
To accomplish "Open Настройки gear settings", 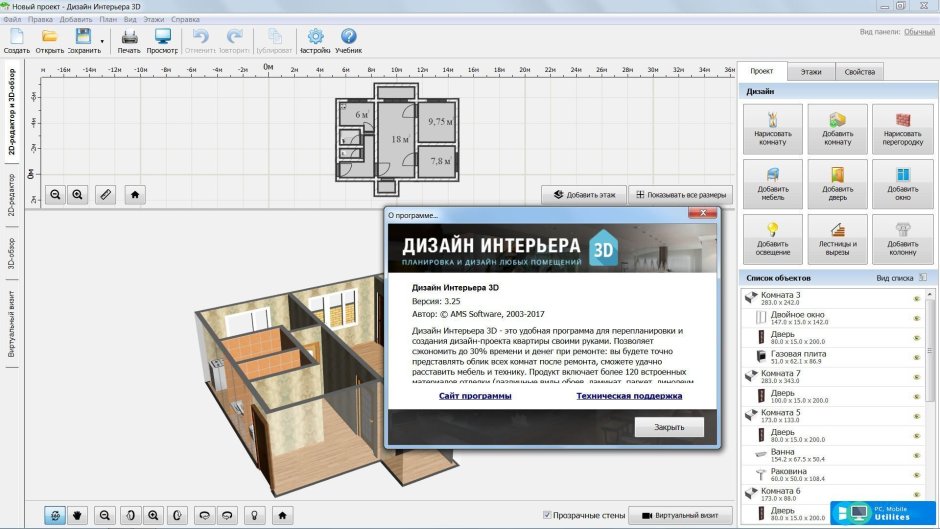I will tap(315, 37).
